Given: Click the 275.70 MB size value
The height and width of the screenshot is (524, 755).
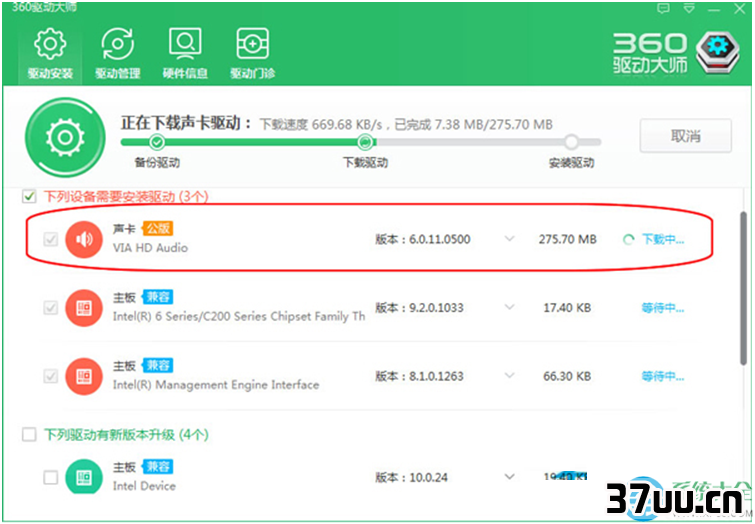Looking at the screenshot, I should click(567, 239).
